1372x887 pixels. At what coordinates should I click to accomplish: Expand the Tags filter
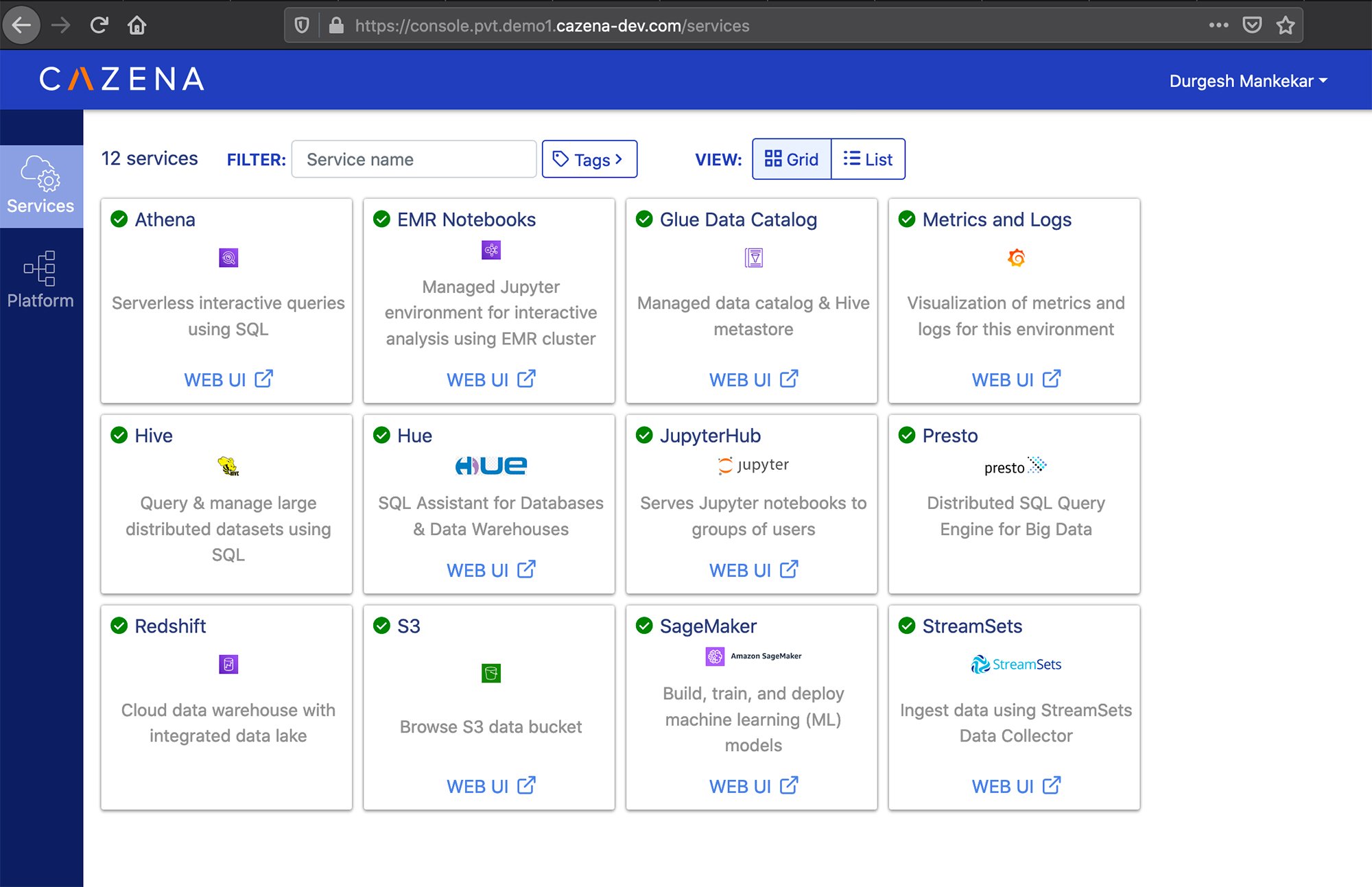(589, 158)
